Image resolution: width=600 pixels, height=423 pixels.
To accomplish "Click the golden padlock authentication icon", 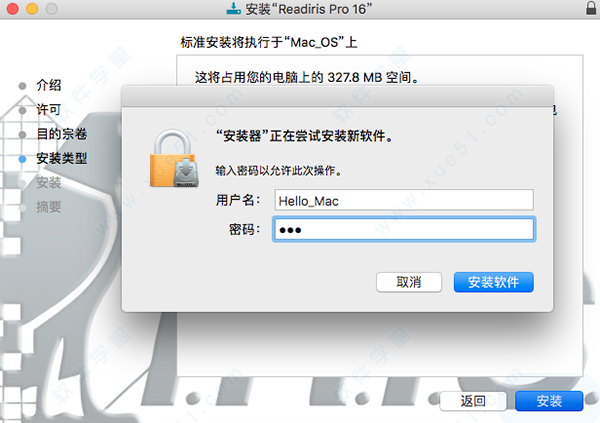I will click(x=174, y=158).
